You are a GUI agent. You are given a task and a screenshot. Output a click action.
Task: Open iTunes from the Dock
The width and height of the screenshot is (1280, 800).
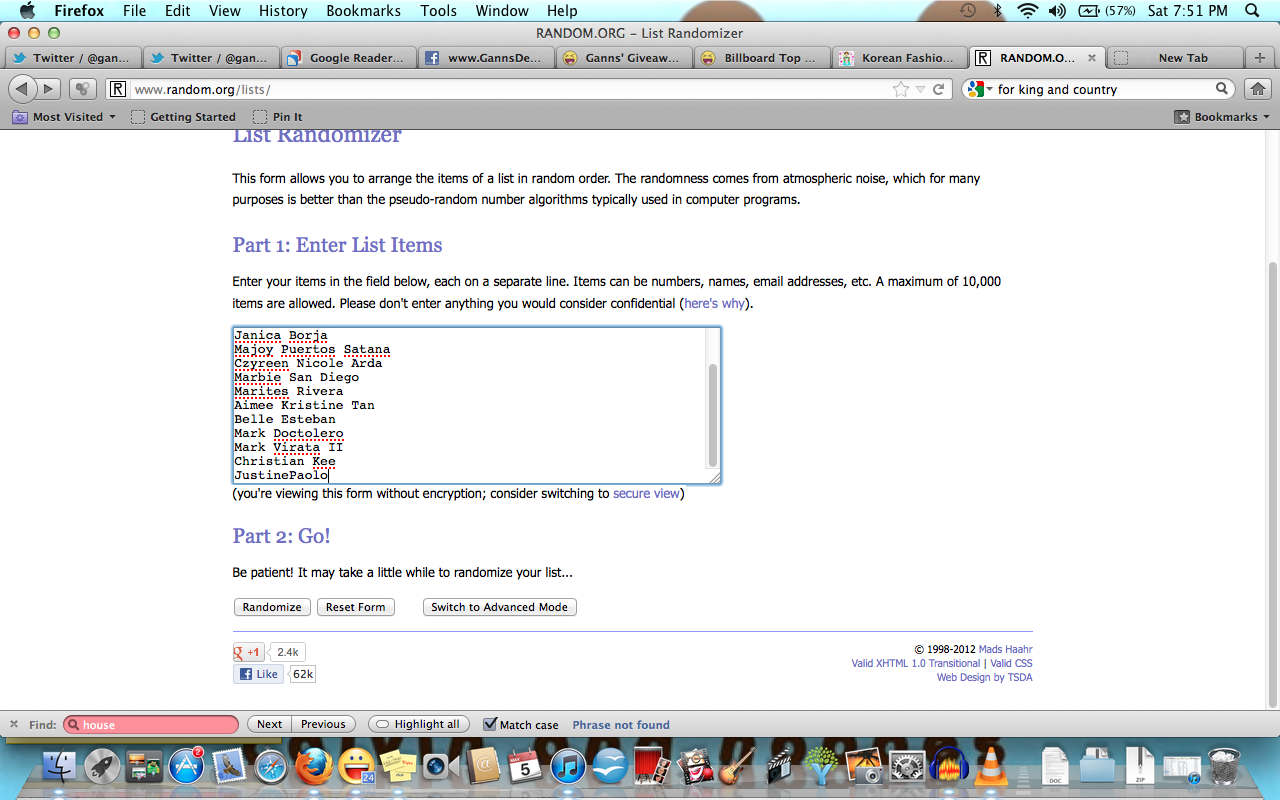(x=567, y=767)
